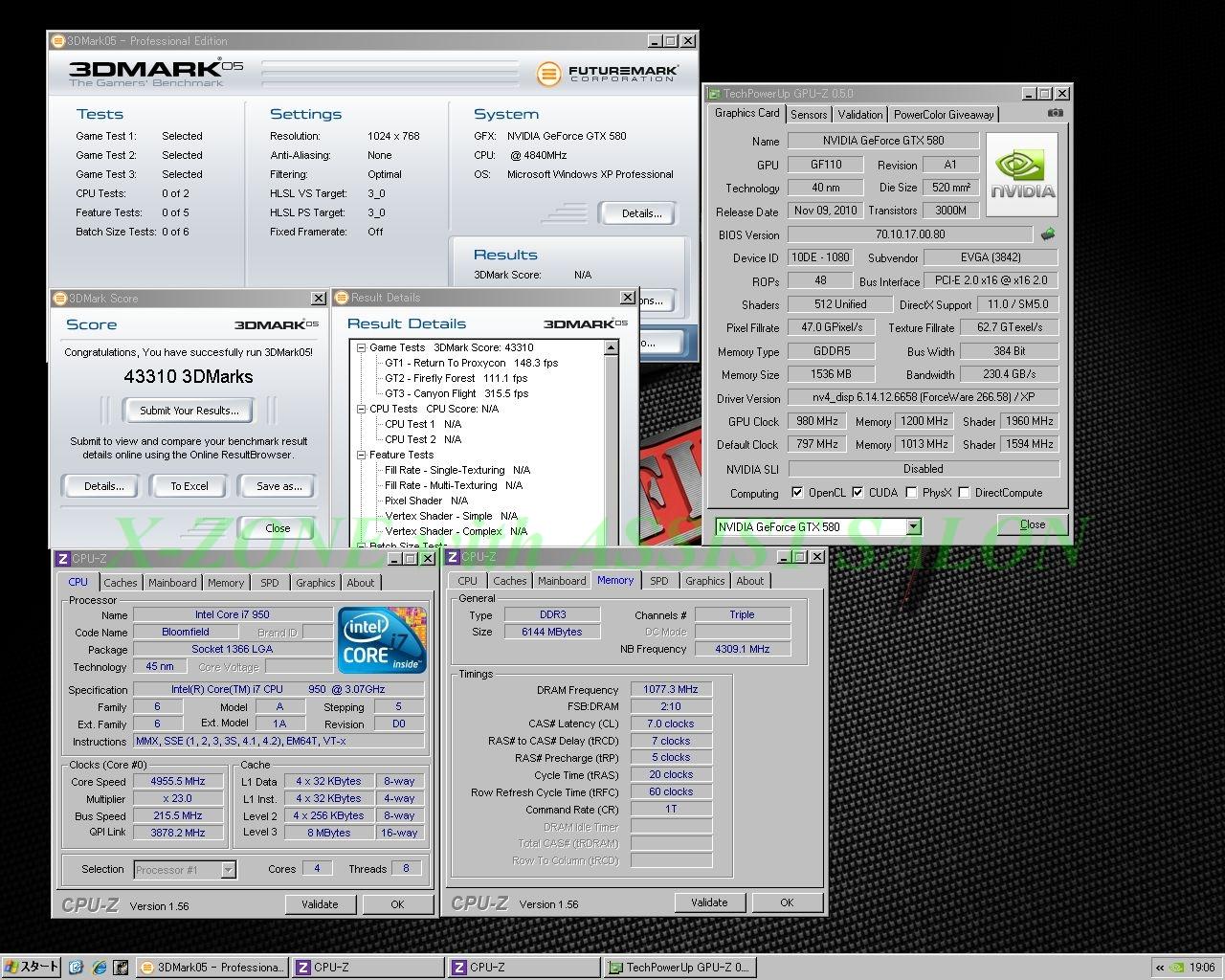The image size is (1225, 980).
Task: Enable the PhysX checkbox in GPU-Z
Action: pos(911,493)
